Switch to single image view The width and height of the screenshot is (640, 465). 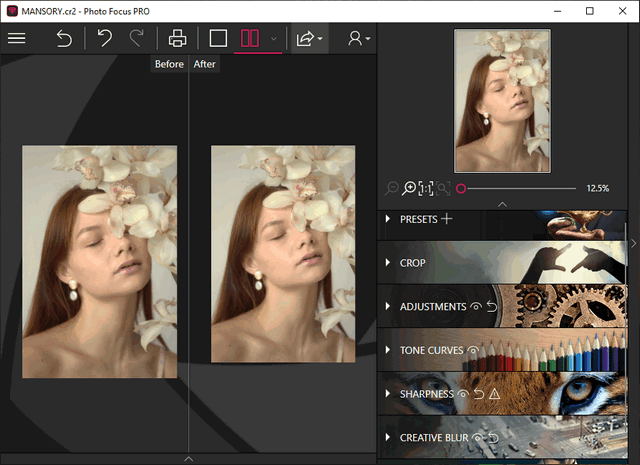[x=218, y=39]
